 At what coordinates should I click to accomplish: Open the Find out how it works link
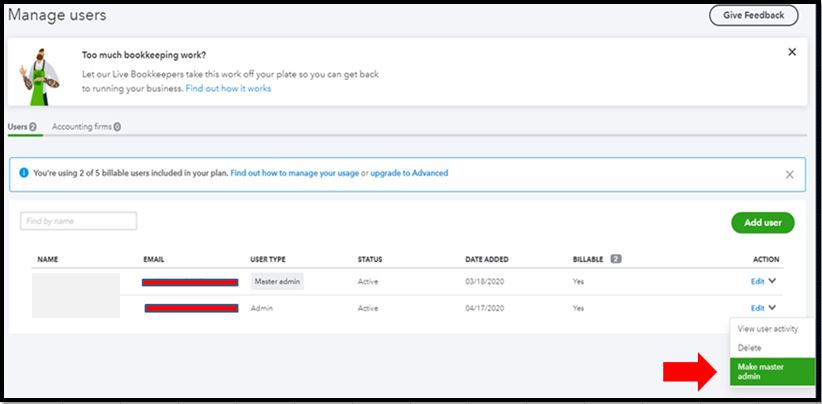(228, 88)
